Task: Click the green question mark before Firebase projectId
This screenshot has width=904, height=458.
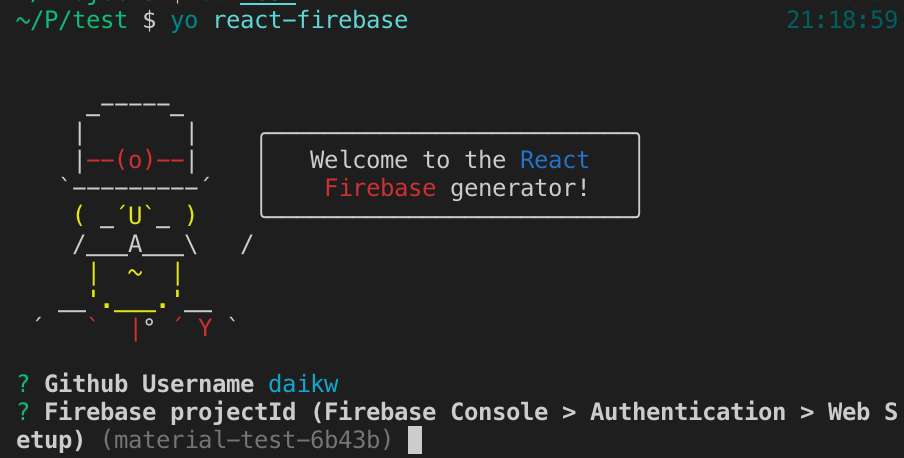Action: [23, 412]
